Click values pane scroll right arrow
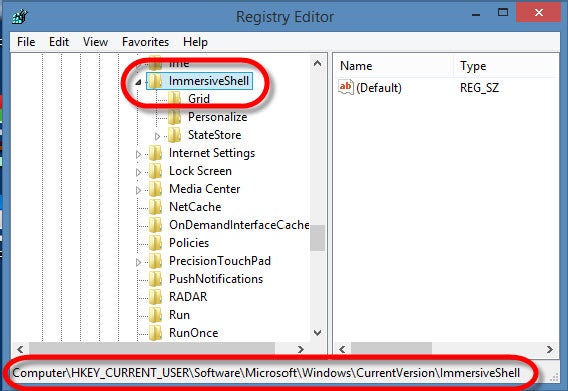Viewport: 568px width, 391px height. point(550,349)
